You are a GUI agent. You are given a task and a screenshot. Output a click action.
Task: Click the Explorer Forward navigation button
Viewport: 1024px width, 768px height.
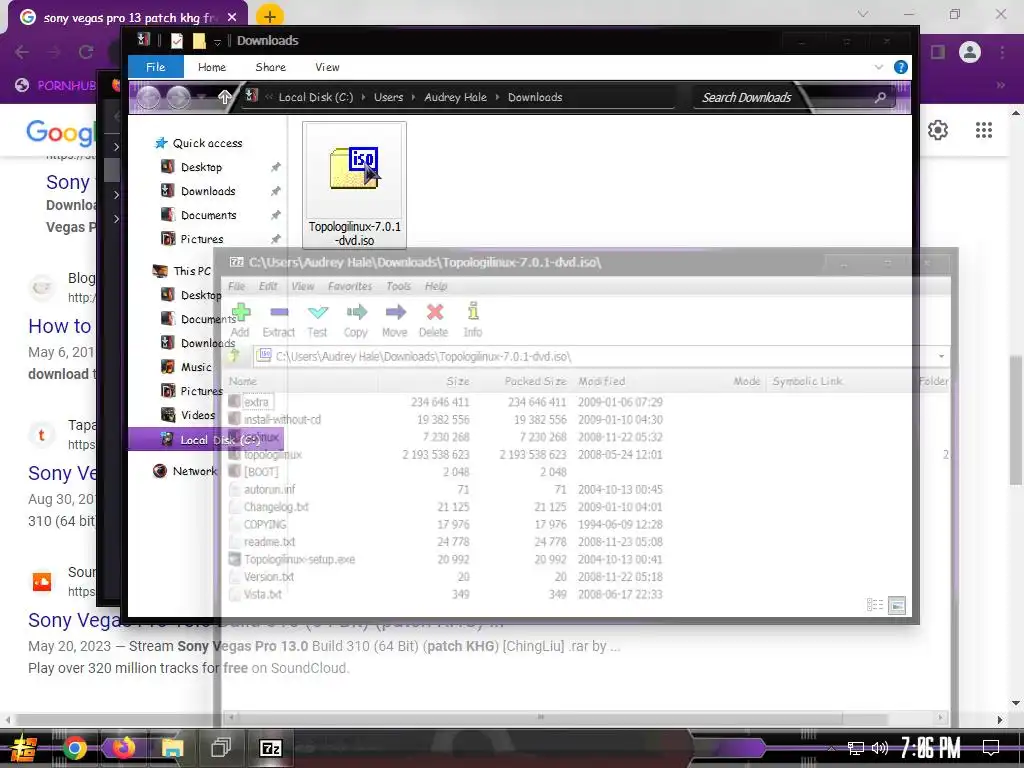click(x=178, y=97)
